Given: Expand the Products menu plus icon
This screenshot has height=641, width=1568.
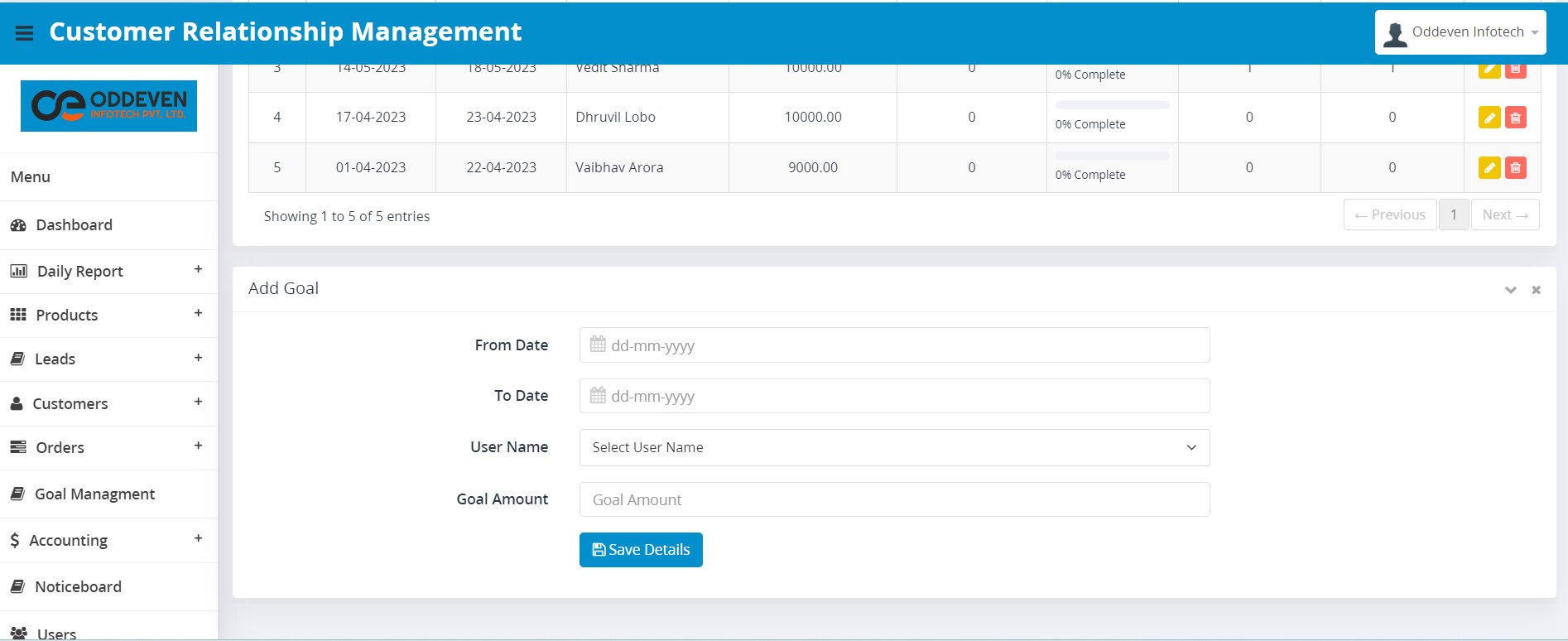Looking at the screenshot, I should pyautogui.click(x=198, y=313).
